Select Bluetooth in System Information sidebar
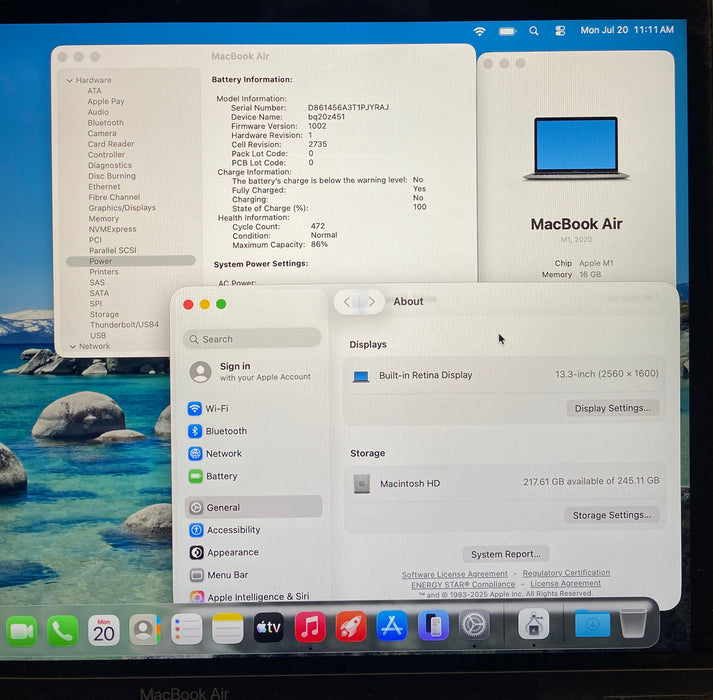 (105, 123)
